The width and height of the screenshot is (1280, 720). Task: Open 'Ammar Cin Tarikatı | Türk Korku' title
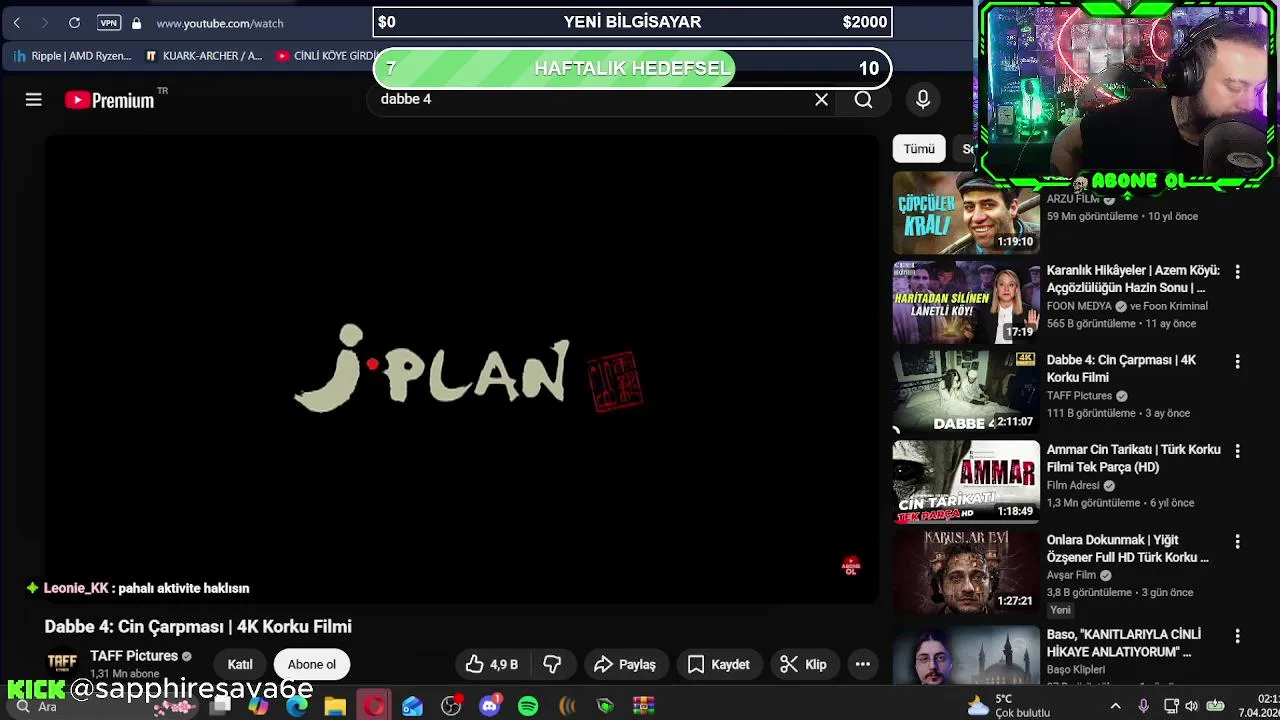click(1133, 458)
